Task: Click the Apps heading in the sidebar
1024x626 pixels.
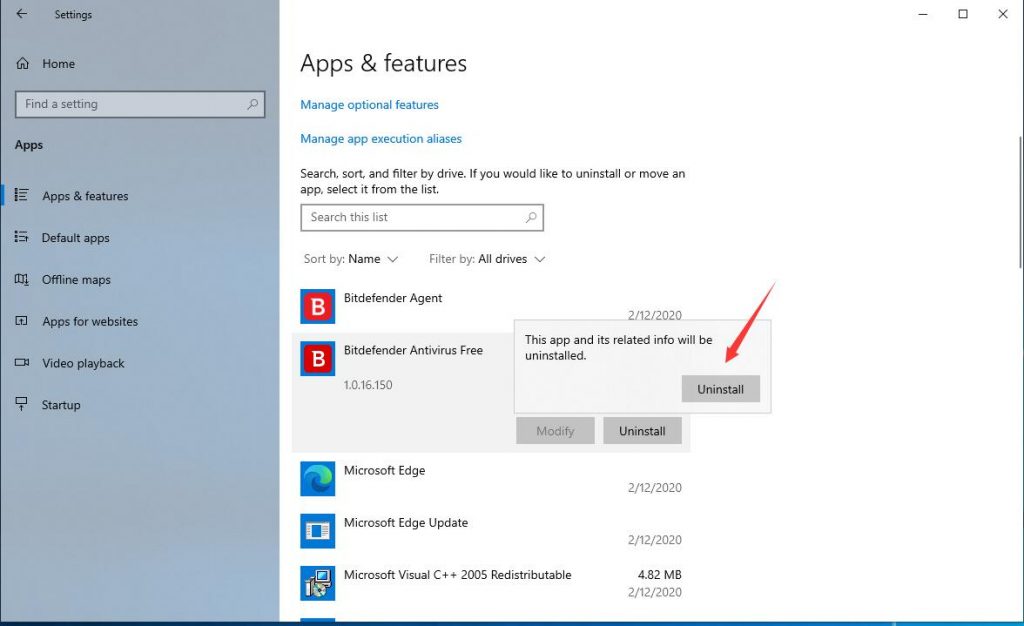Action: [29, 145]
